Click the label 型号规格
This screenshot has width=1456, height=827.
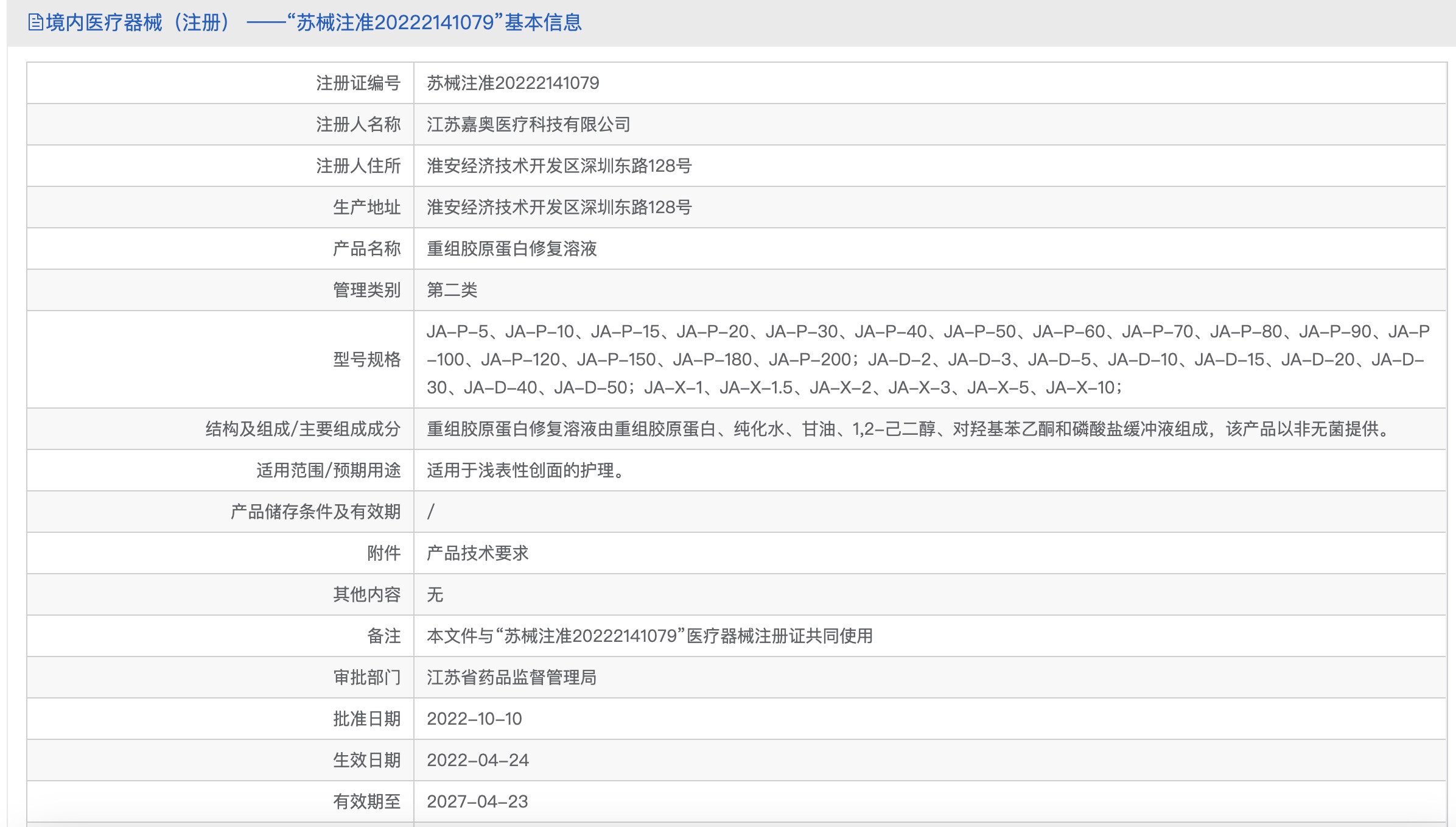tap(366, 359)
